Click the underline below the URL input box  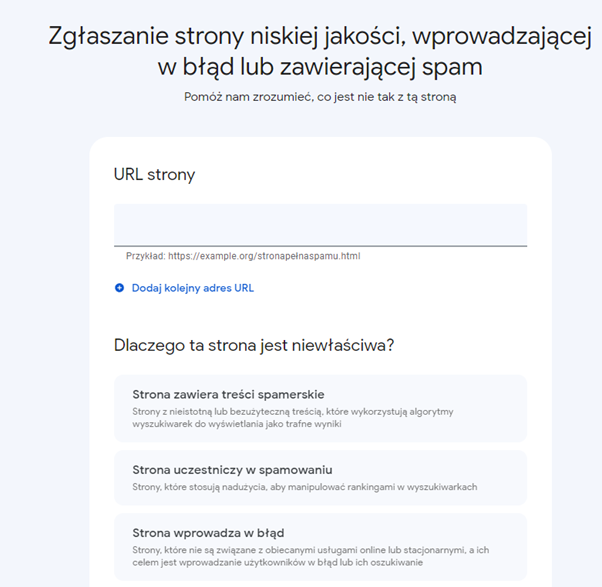(320, 245)
